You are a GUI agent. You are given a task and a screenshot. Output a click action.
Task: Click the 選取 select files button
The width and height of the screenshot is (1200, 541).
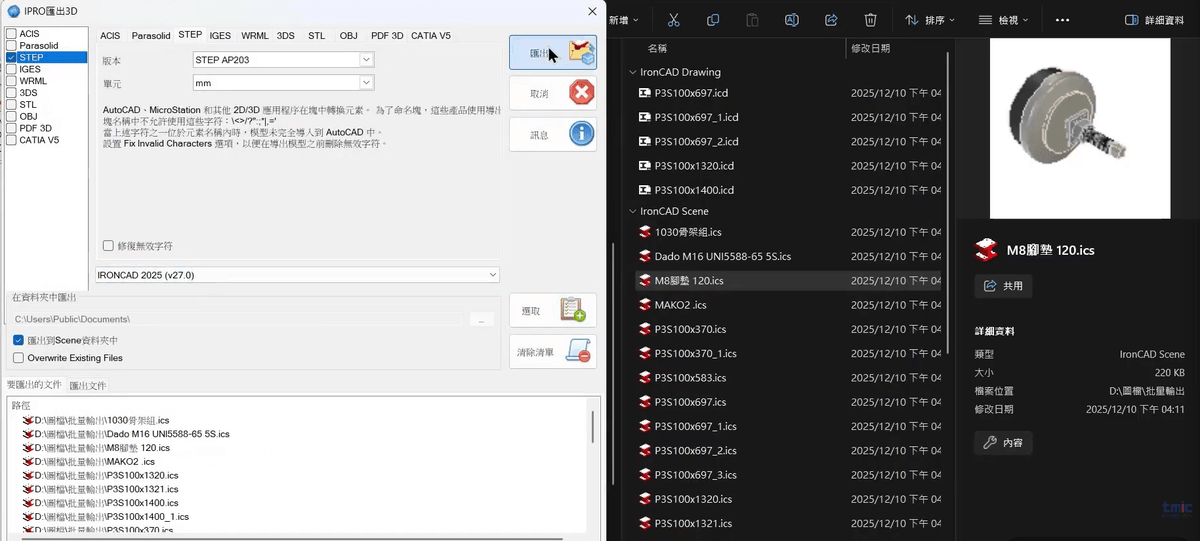553,311
